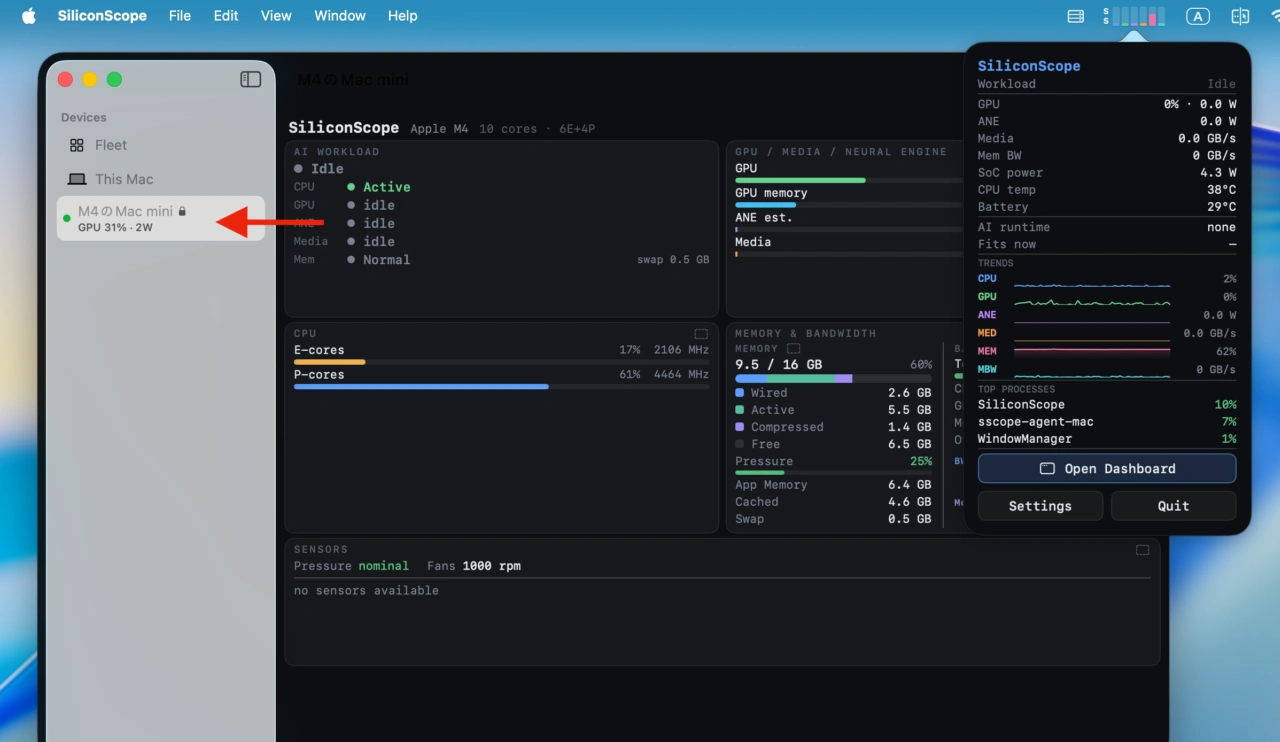Screen dimensions: 1280x742
Task: Open the View menu
Action: pyautogui.click(x=276, y=16)
